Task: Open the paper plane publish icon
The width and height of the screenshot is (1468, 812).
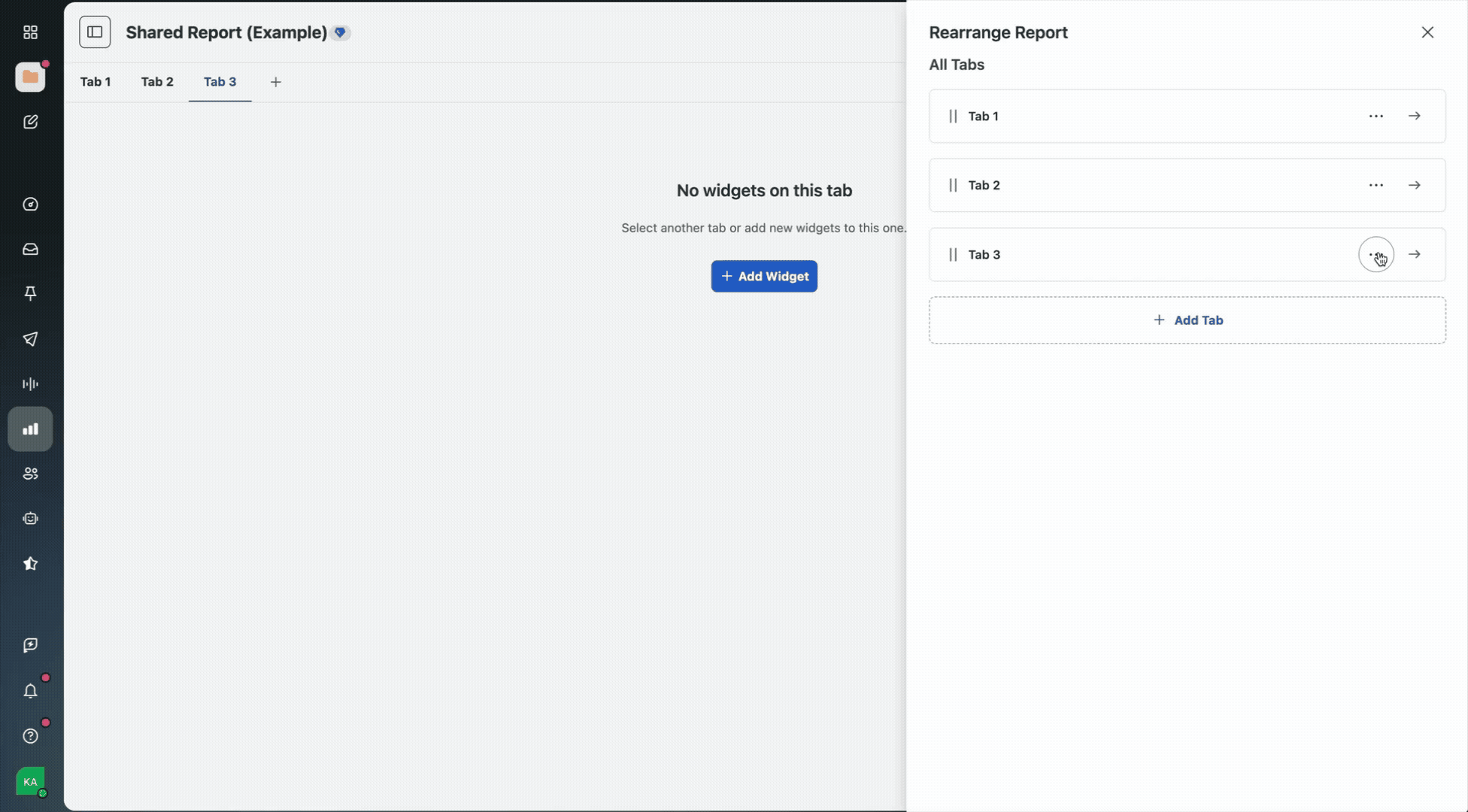Action: pos(30,339)
